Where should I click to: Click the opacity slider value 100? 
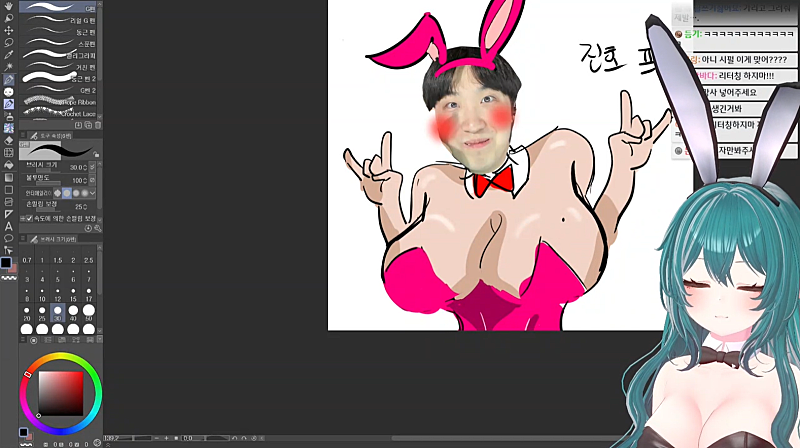[78, 181]
